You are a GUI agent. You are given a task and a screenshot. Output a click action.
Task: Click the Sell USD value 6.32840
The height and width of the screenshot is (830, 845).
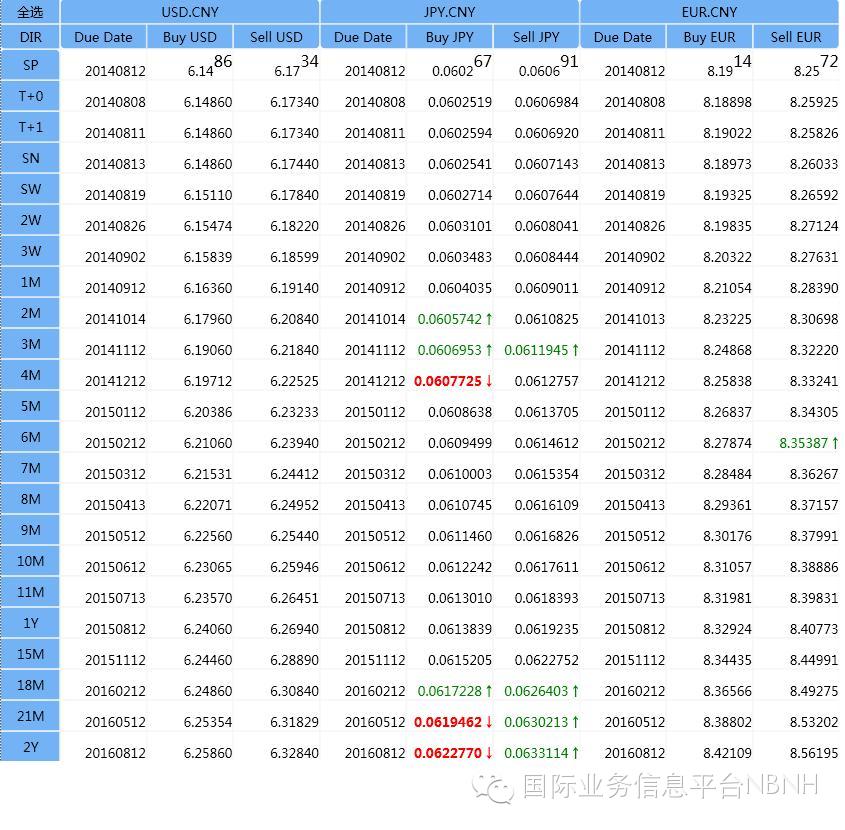294,753
